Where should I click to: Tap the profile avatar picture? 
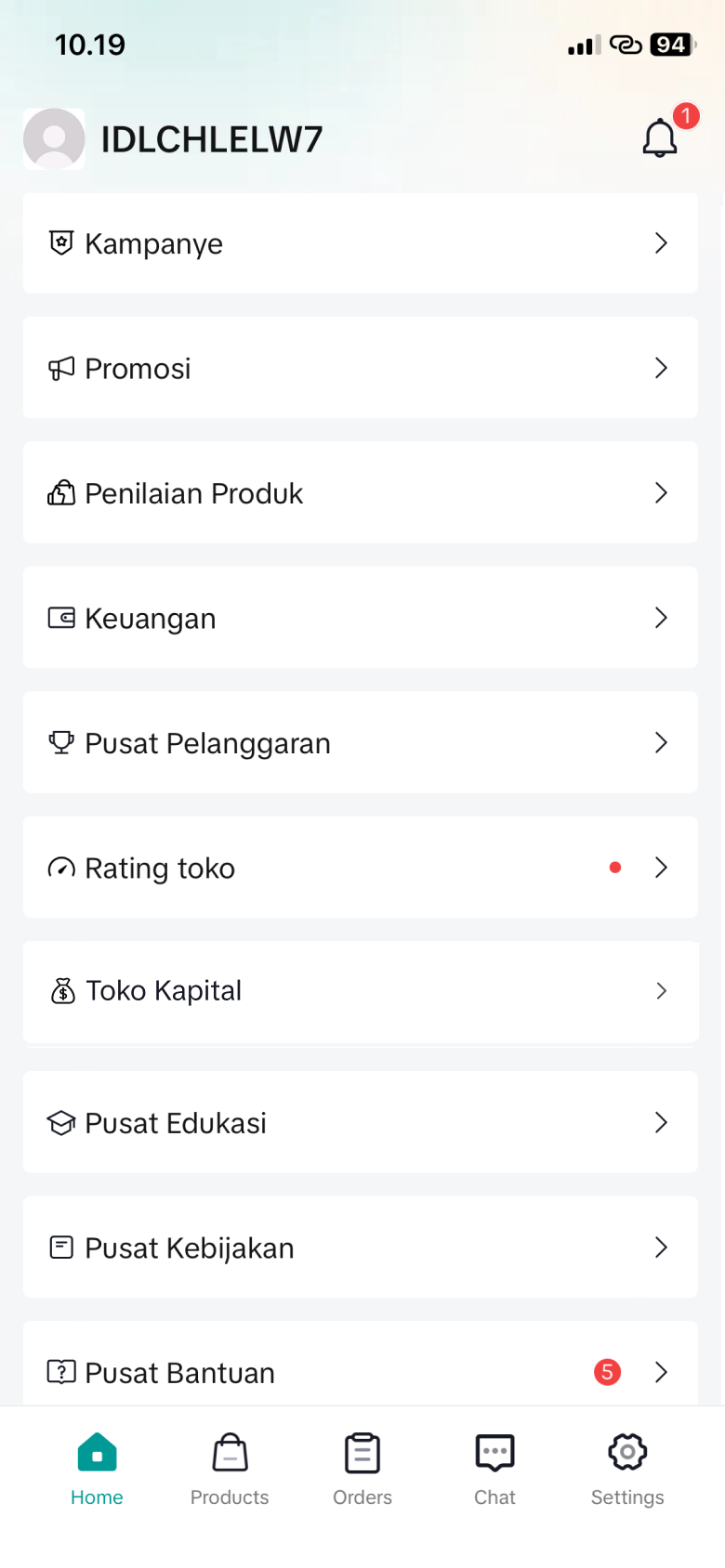point(54,138)
